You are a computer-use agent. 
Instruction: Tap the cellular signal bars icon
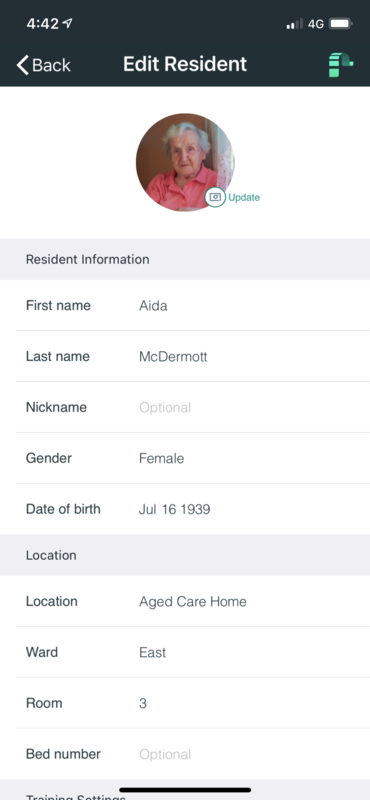294,23
